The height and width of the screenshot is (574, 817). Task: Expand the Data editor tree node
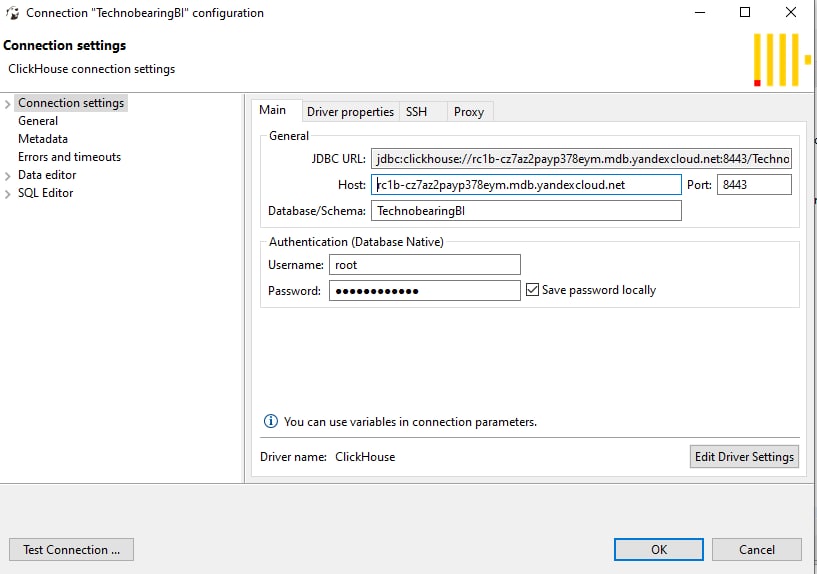(7, 176)
